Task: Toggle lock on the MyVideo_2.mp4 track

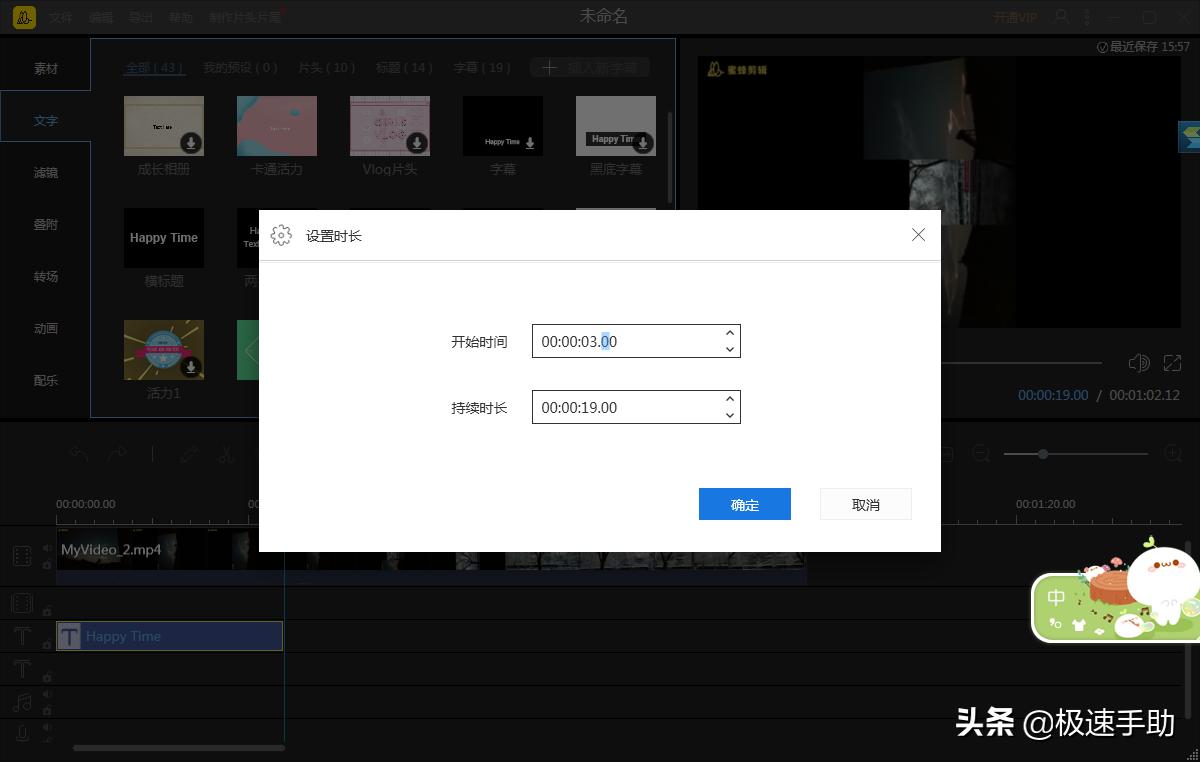Action: [47, 564]
